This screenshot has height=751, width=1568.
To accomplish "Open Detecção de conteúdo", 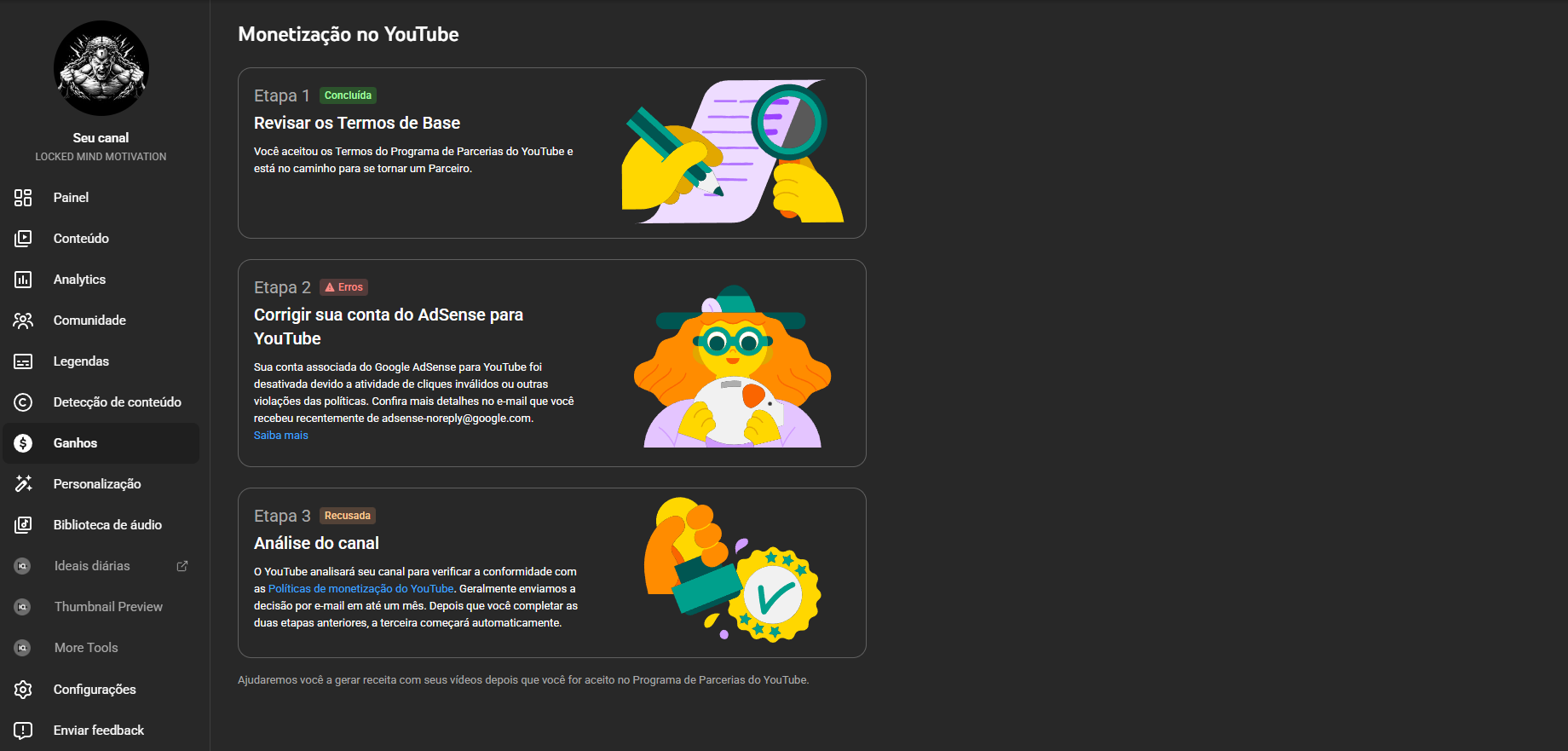I will pyautogui.click(x=101, y=402).
